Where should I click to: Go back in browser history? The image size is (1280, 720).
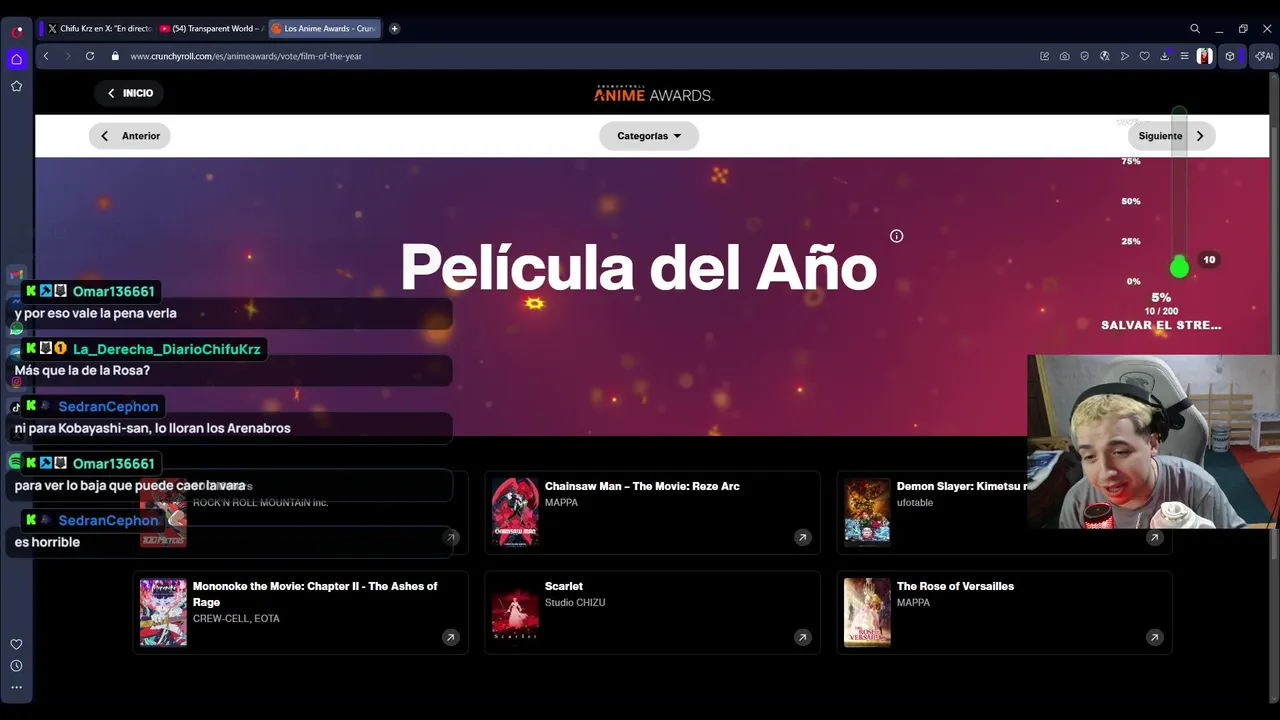[46, 56]
